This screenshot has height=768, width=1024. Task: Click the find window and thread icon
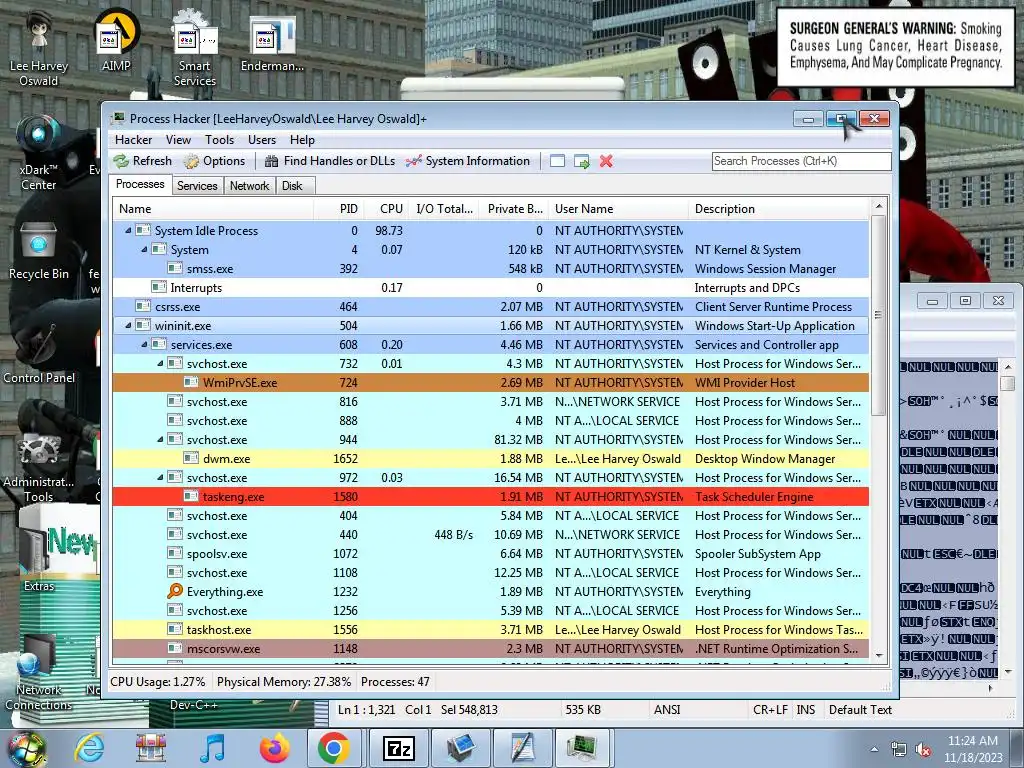[x=581, y=161]
